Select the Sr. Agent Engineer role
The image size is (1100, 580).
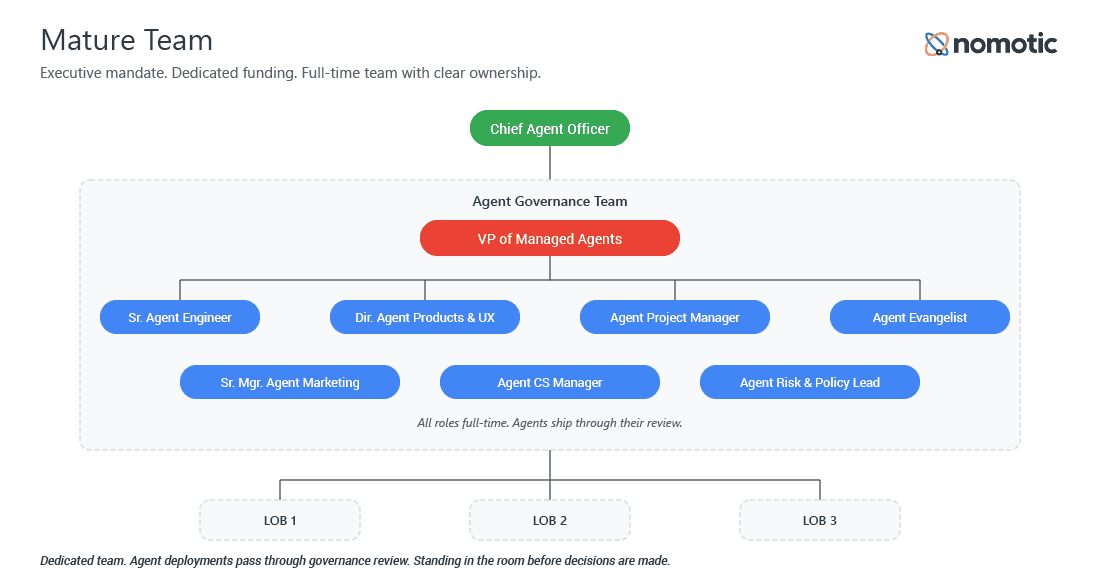180,318
